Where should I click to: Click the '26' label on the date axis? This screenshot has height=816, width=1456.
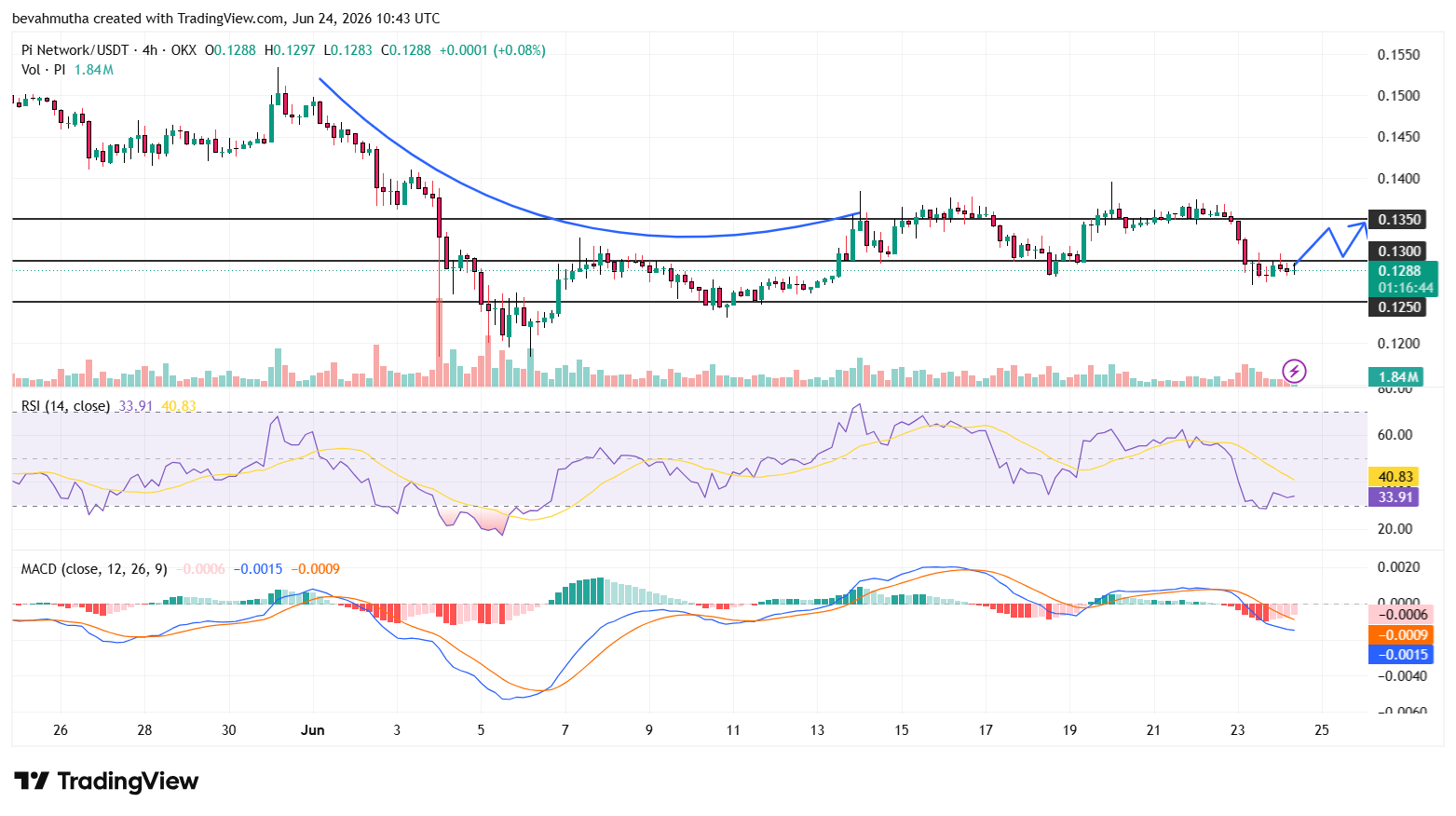[61, 730]
